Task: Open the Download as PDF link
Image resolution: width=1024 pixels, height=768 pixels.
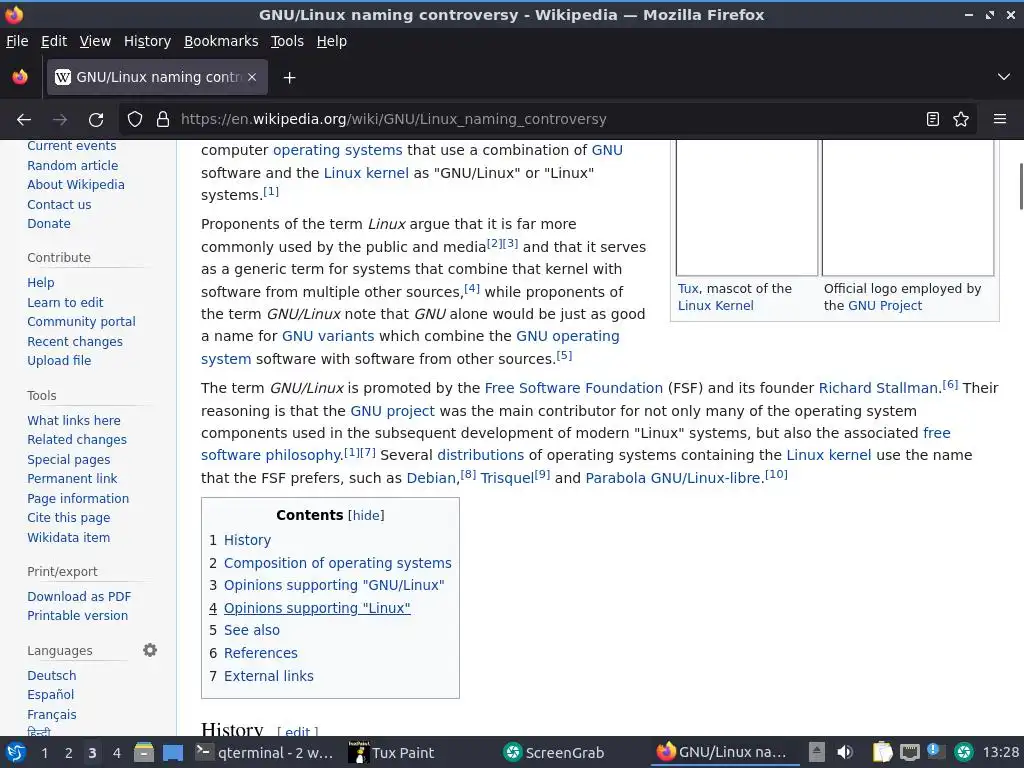Action: 79,596
